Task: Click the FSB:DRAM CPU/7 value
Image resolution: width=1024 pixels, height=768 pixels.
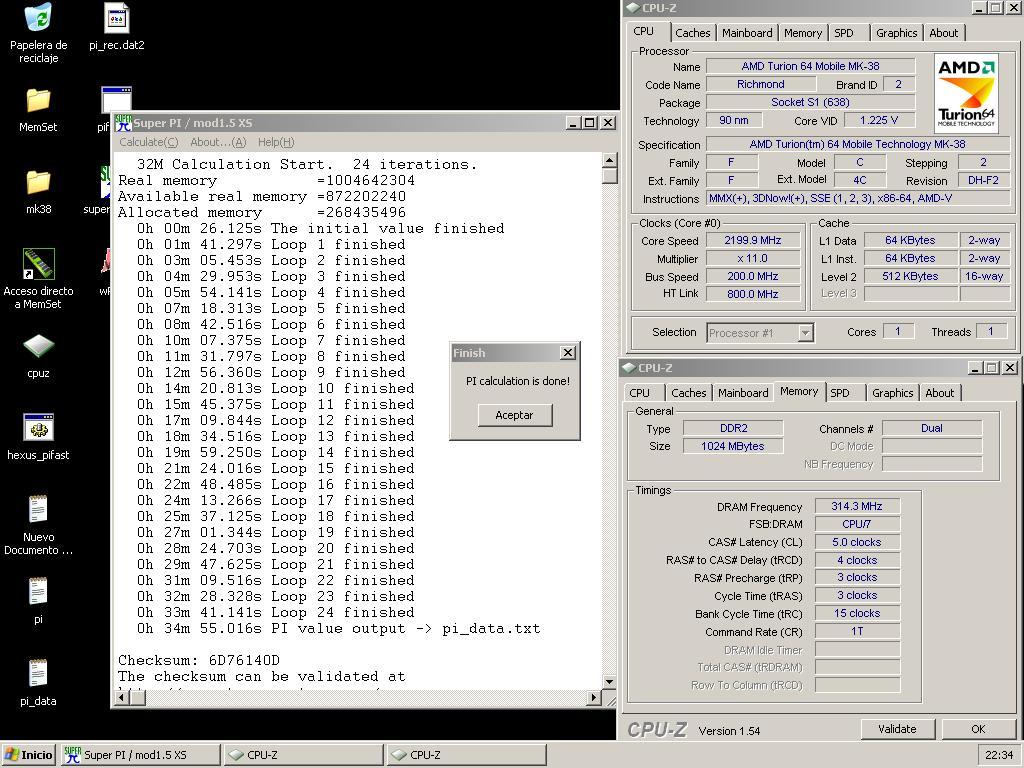Action: pyautogui.click(x=857, y=524)
